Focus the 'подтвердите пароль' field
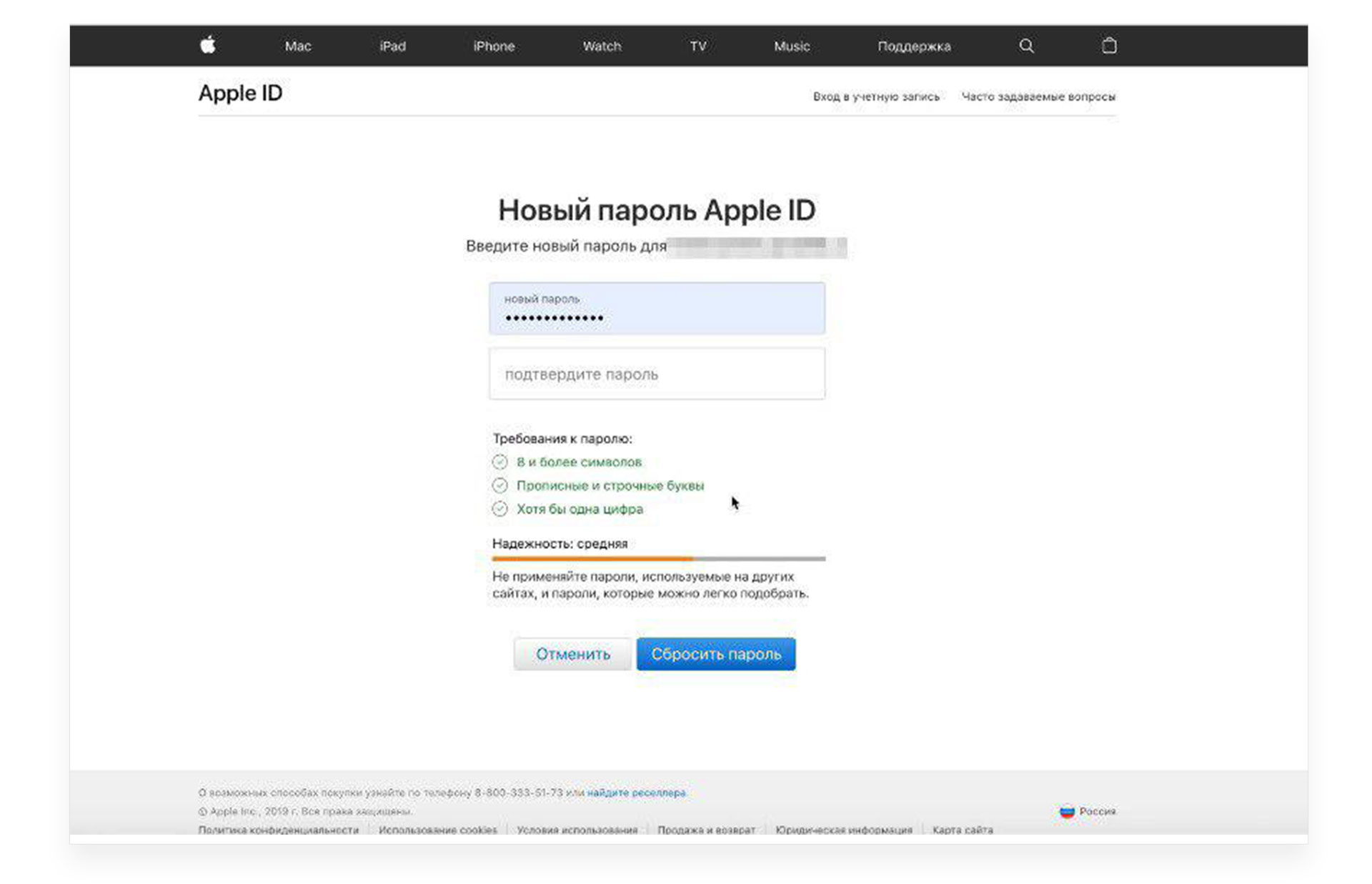Viewport: 1372px width, 884px height. coord(657,374)
